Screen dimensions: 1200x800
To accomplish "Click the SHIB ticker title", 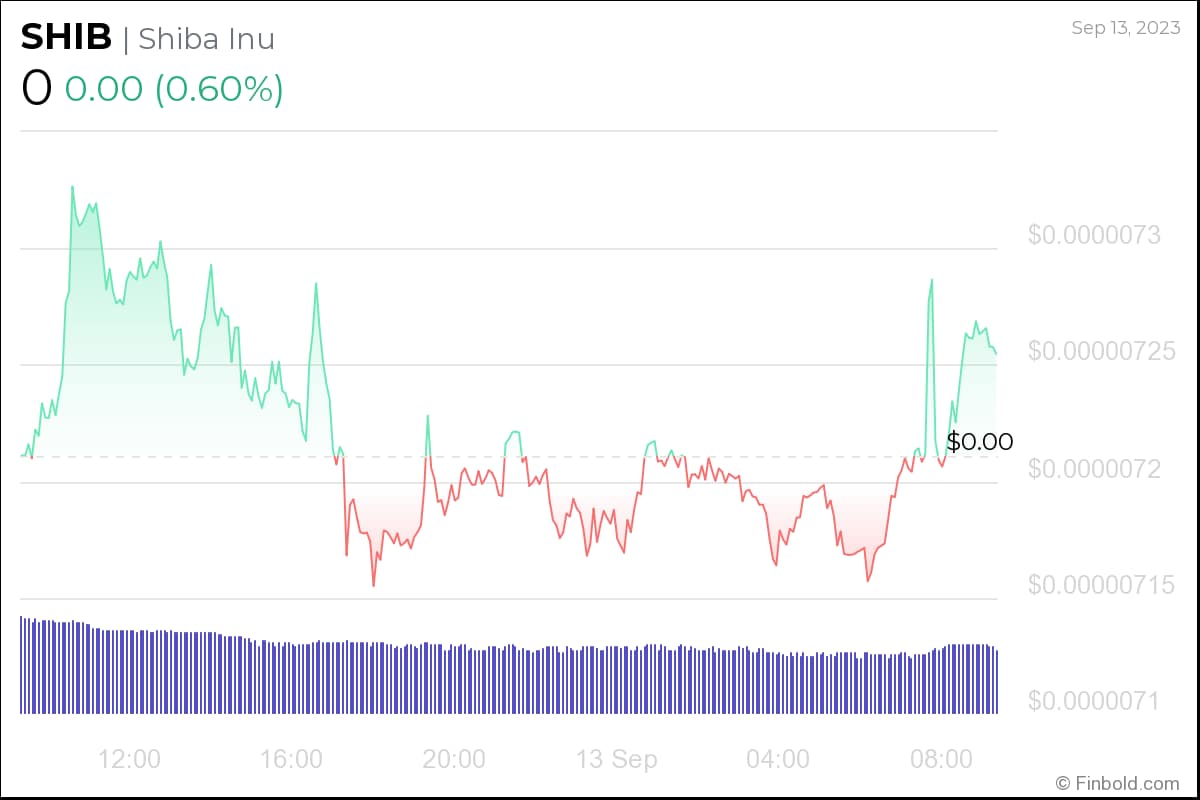I will coord(66,37).
